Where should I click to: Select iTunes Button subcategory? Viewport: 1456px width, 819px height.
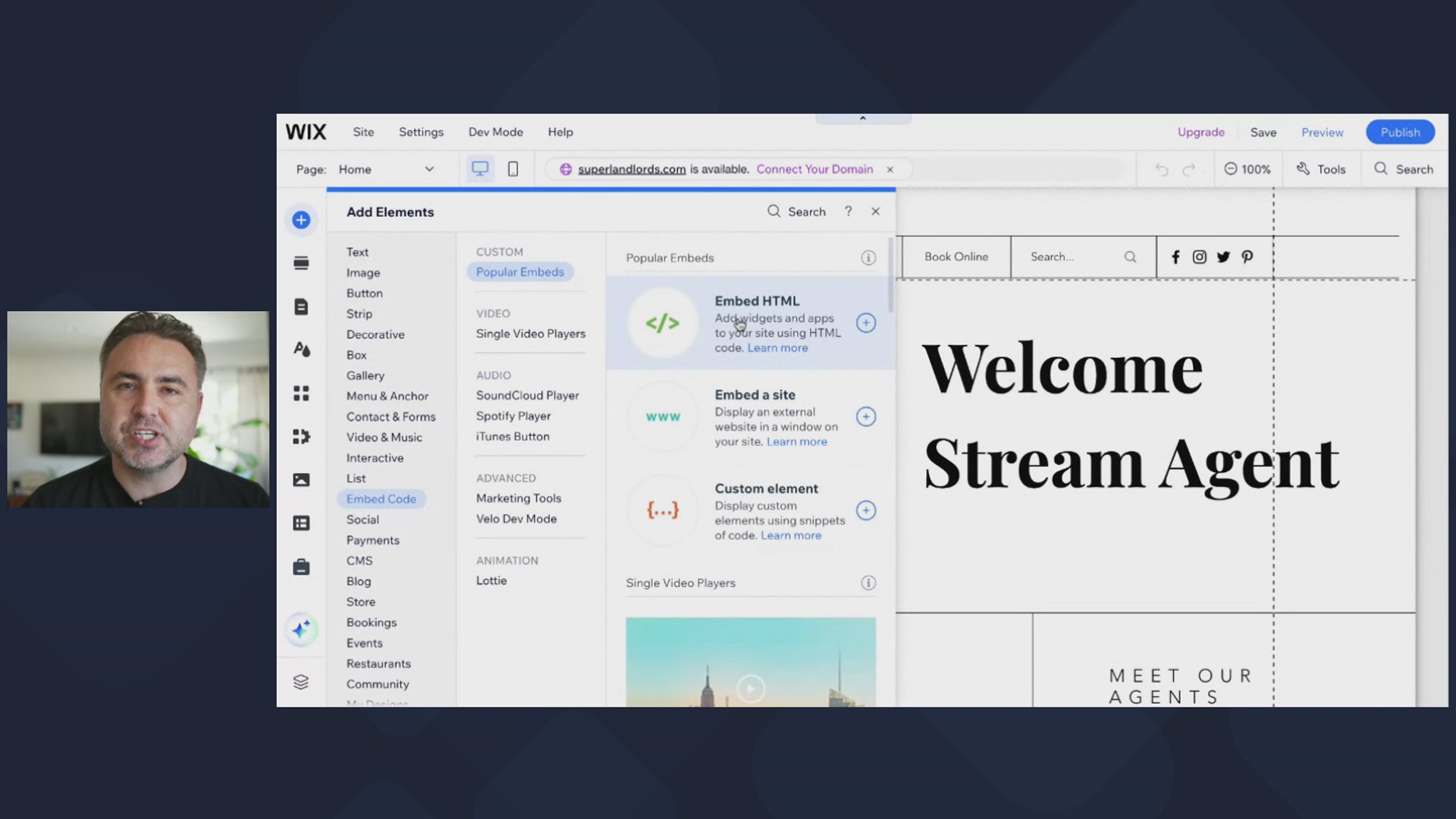pyautogui.click(x=513, y=437)
